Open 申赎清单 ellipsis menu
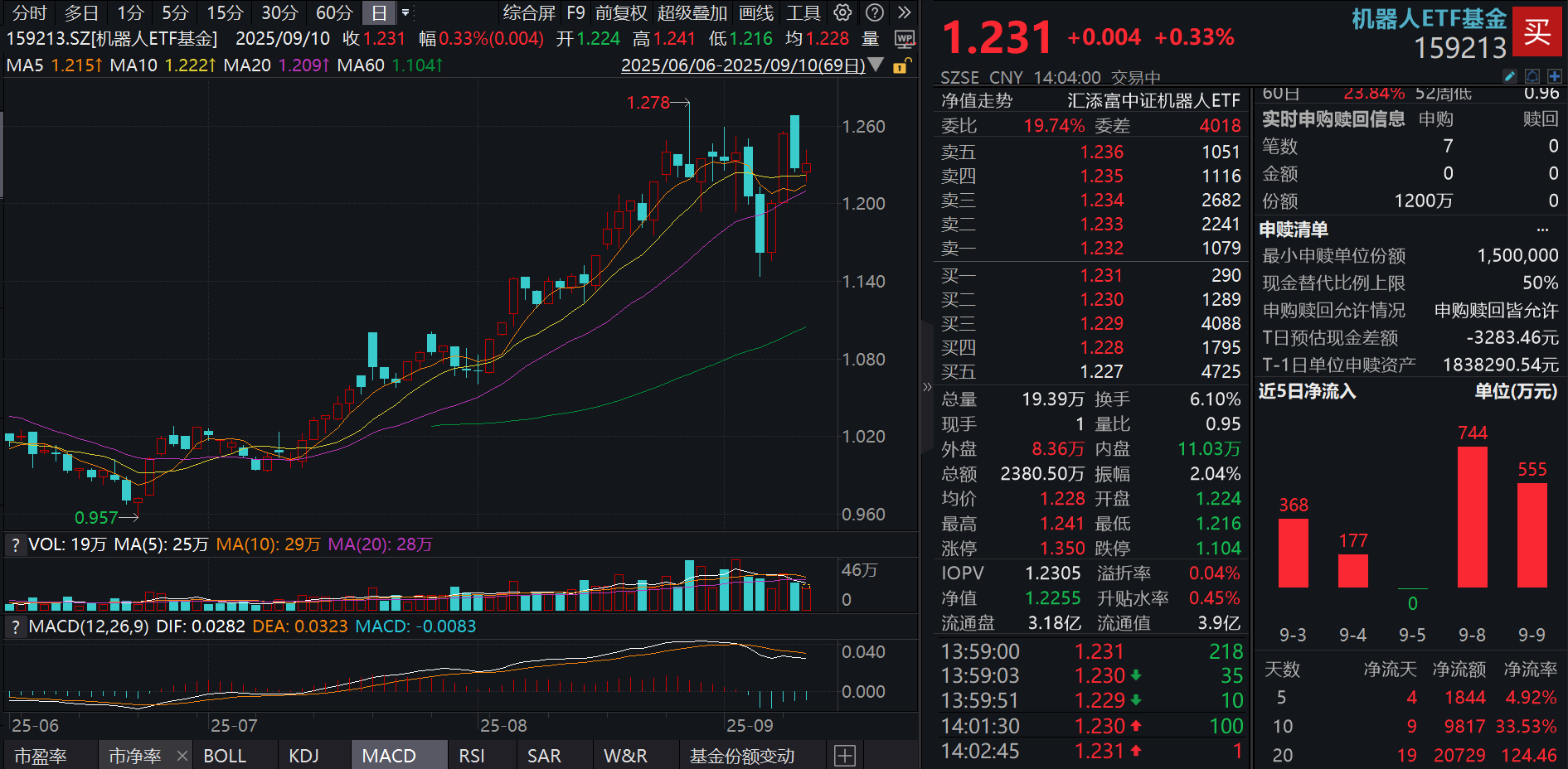This screenshot has height=769, width=1568. coord(1542,229)
